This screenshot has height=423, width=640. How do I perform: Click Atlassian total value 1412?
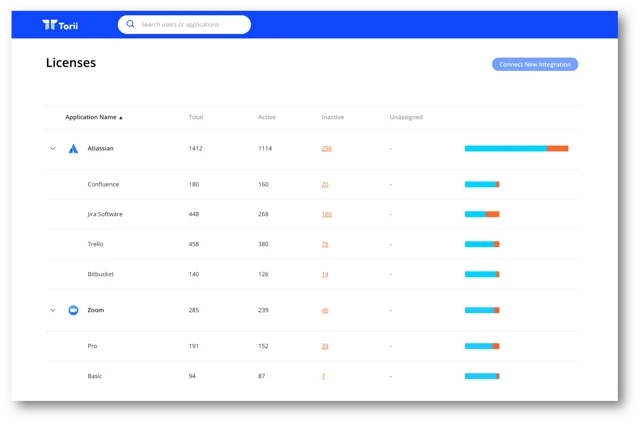click(196, 149)
